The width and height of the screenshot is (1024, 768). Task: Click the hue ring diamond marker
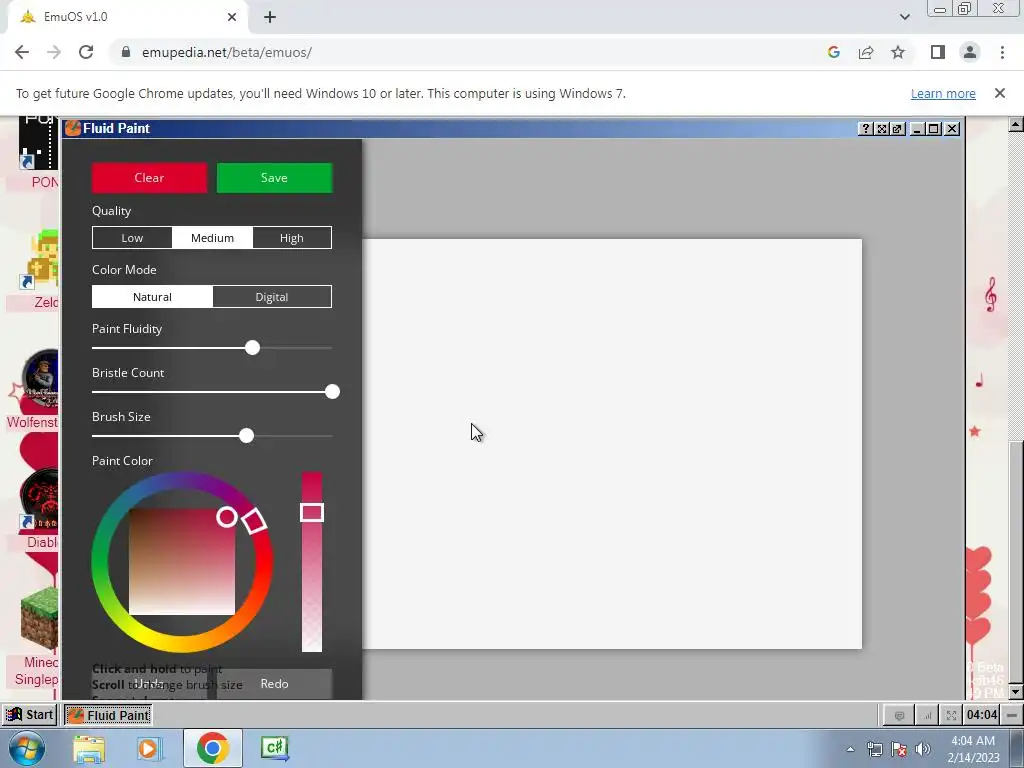coord(254,520)
